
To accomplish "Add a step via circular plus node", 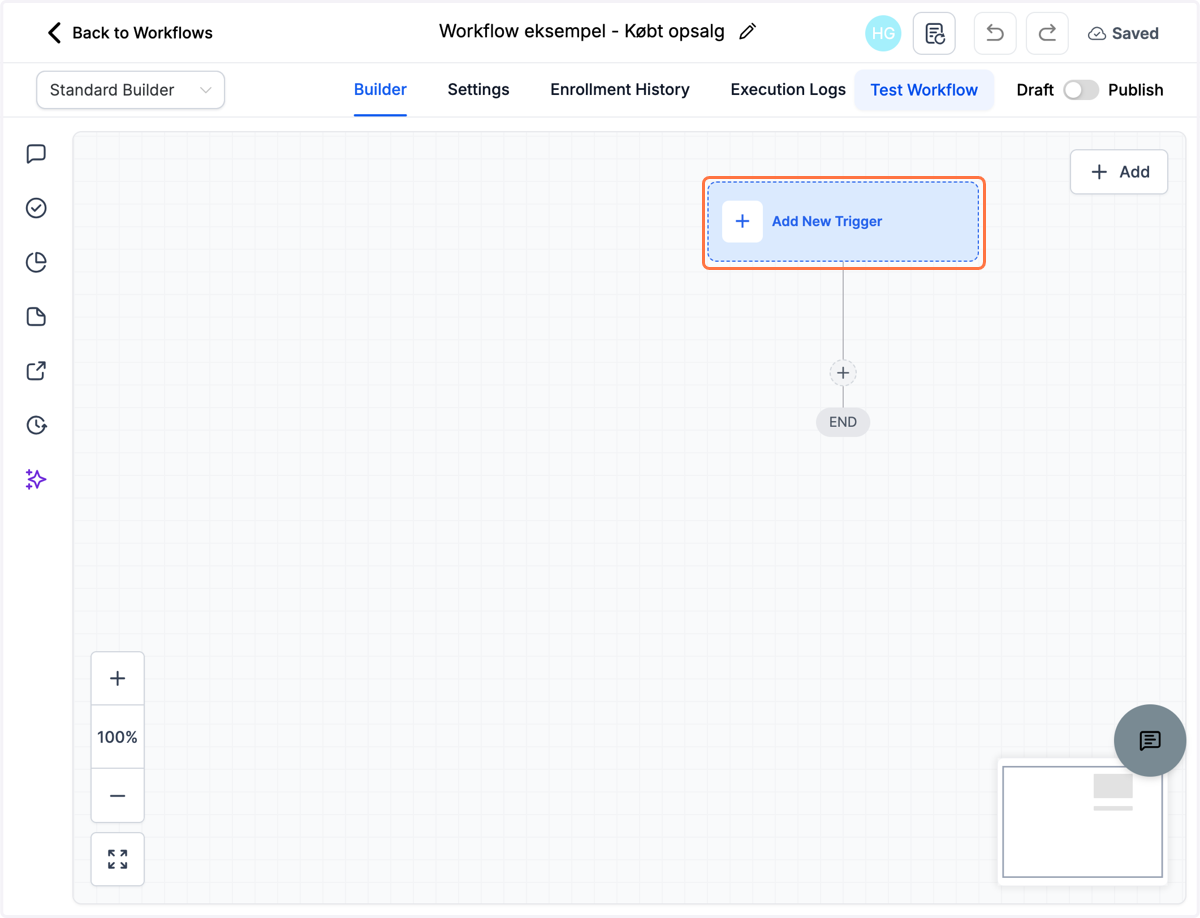I will tap(843, 373).
